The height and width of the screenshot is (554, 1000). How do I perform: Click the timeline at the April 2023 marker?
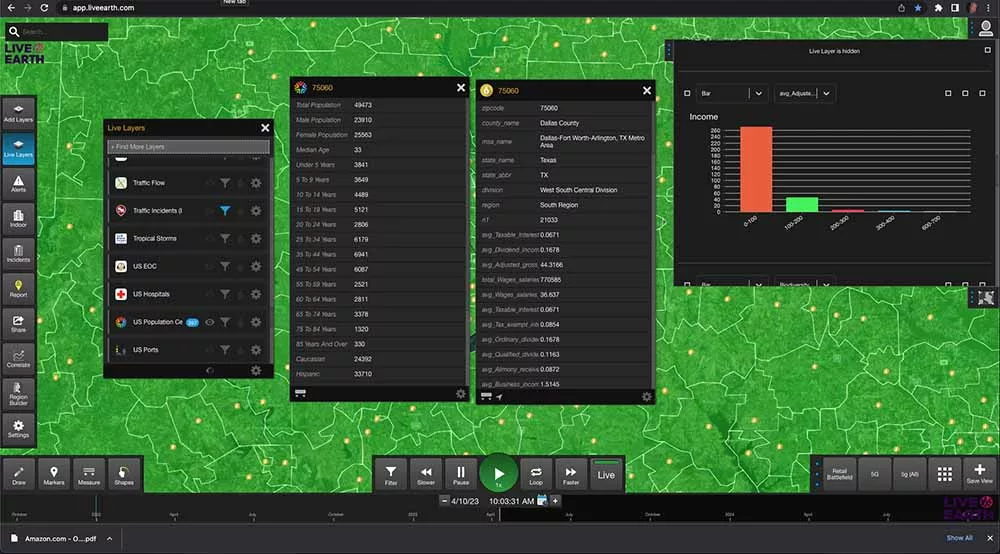tap(490, 513)
